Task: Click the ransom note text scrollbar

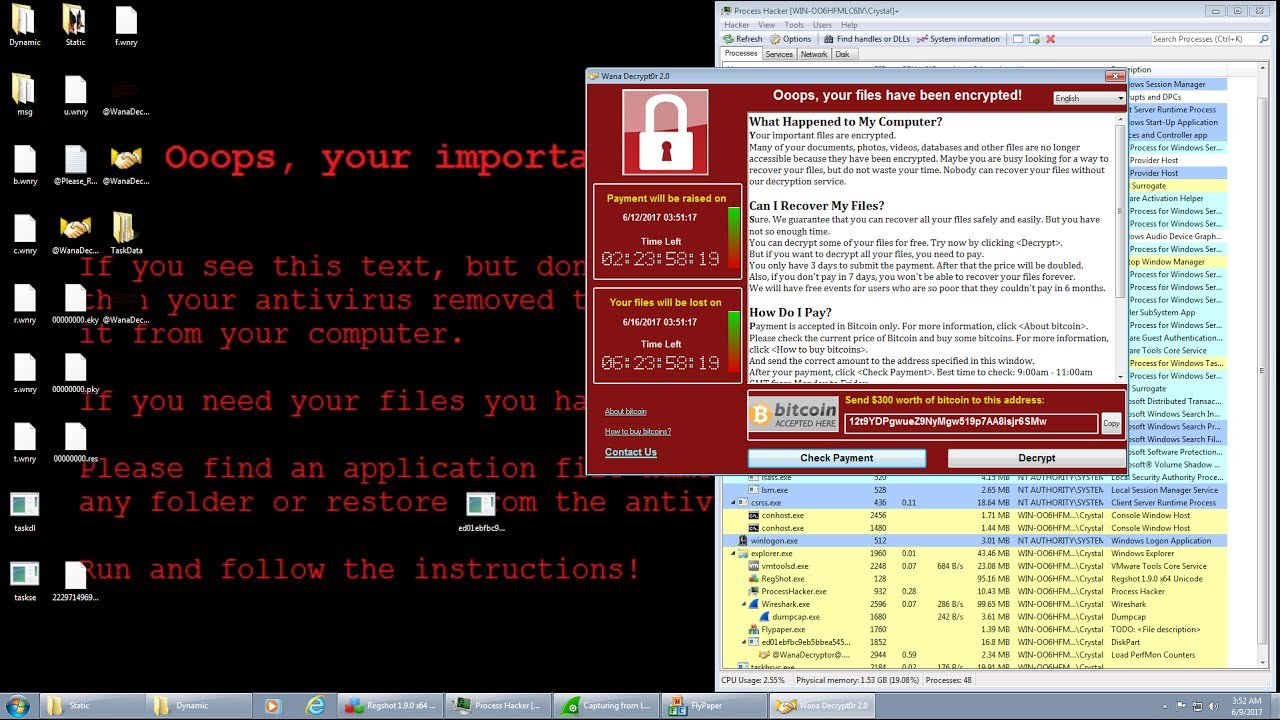Action: pyautogui.click(x=1121, y=246)
